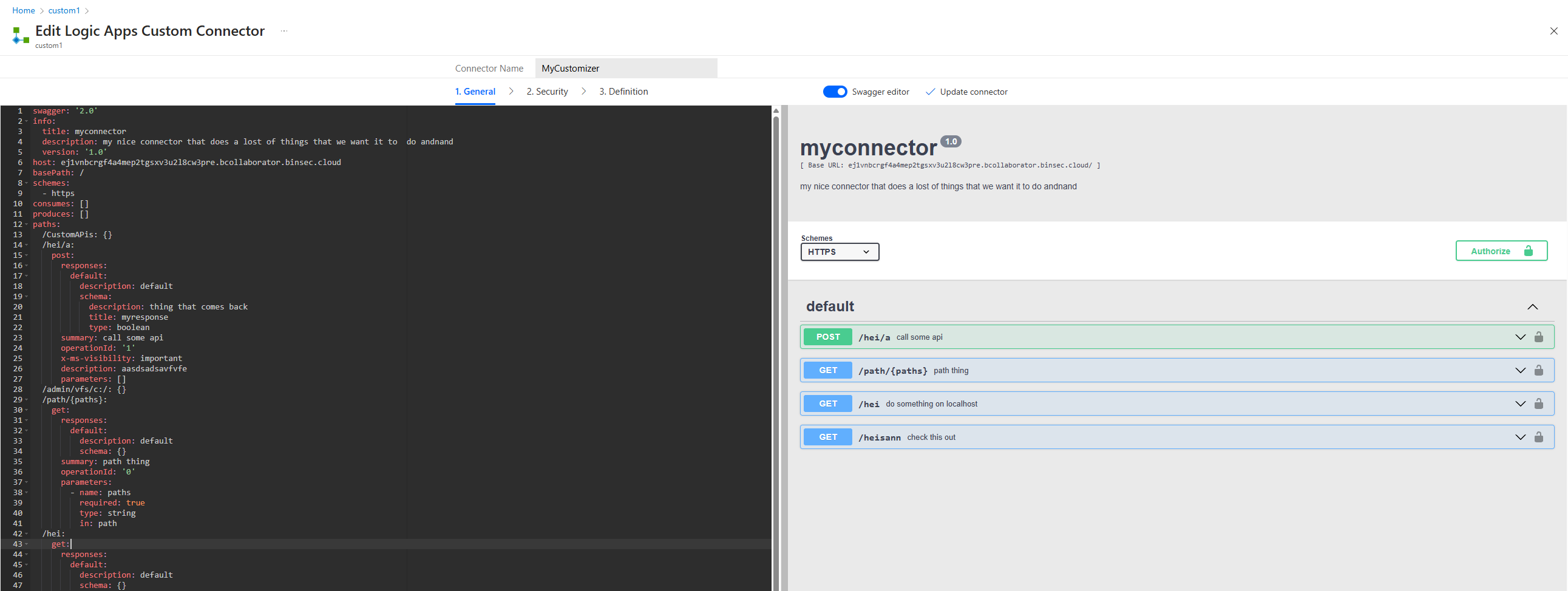Click the lock icon on GET /path/{paths} row
1568x591 pixels.
click(1539, 370)
